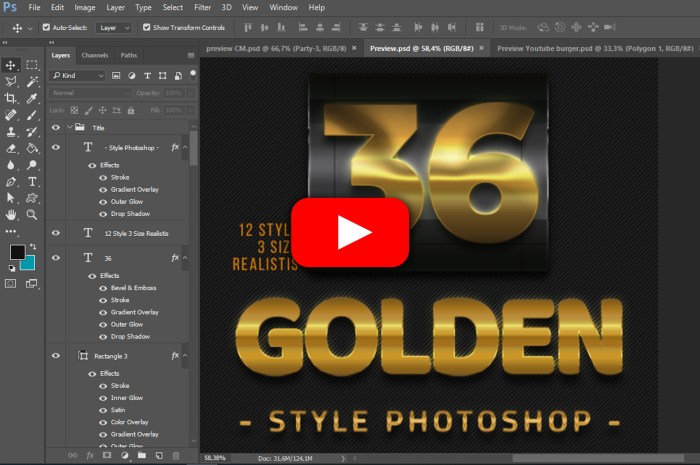Uncheck the Auto-Select checkbox
The image size is (700, 465).
[x=46, y=27]
